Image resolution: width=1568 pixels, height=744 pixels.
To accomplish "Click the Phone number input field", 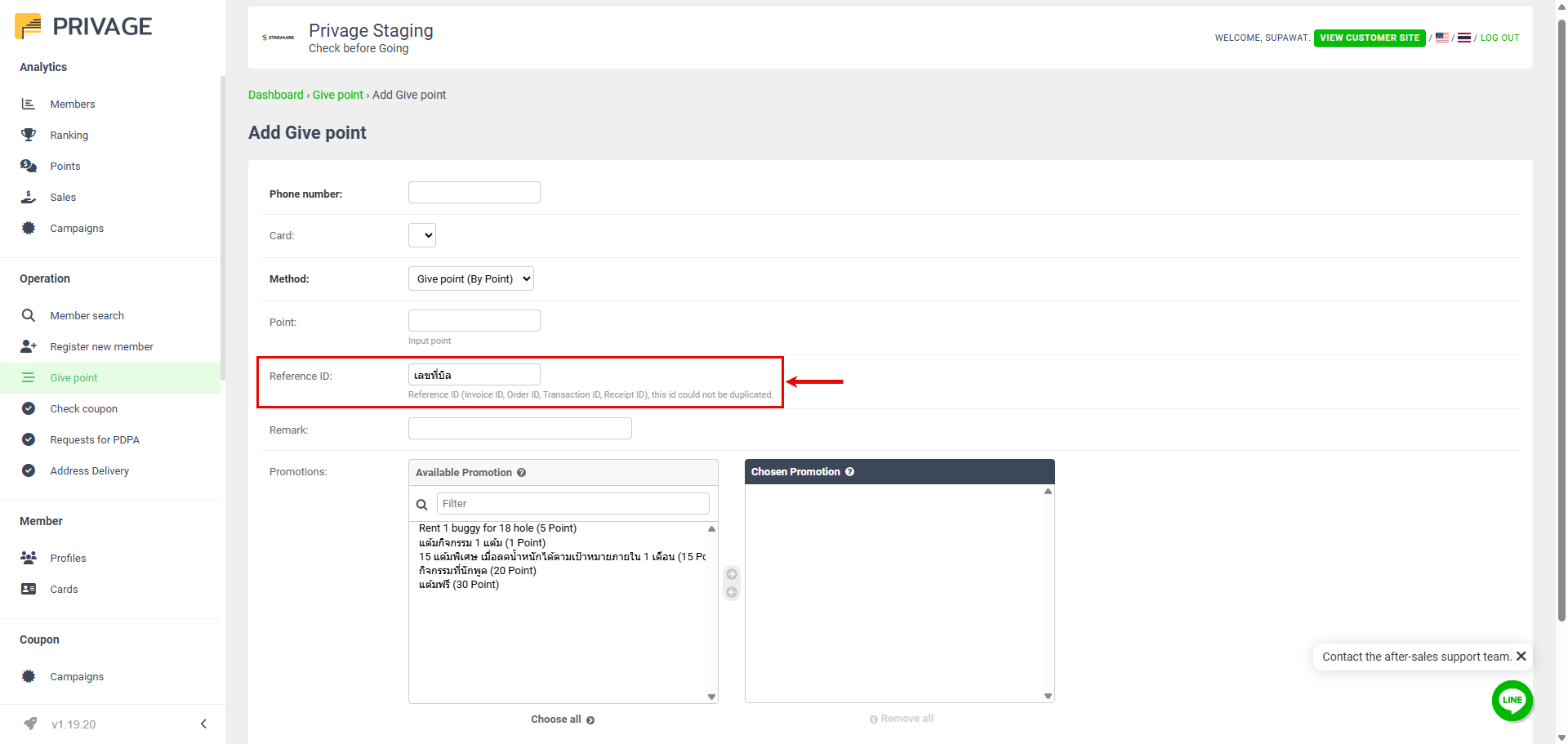I will tap(474, 193).
